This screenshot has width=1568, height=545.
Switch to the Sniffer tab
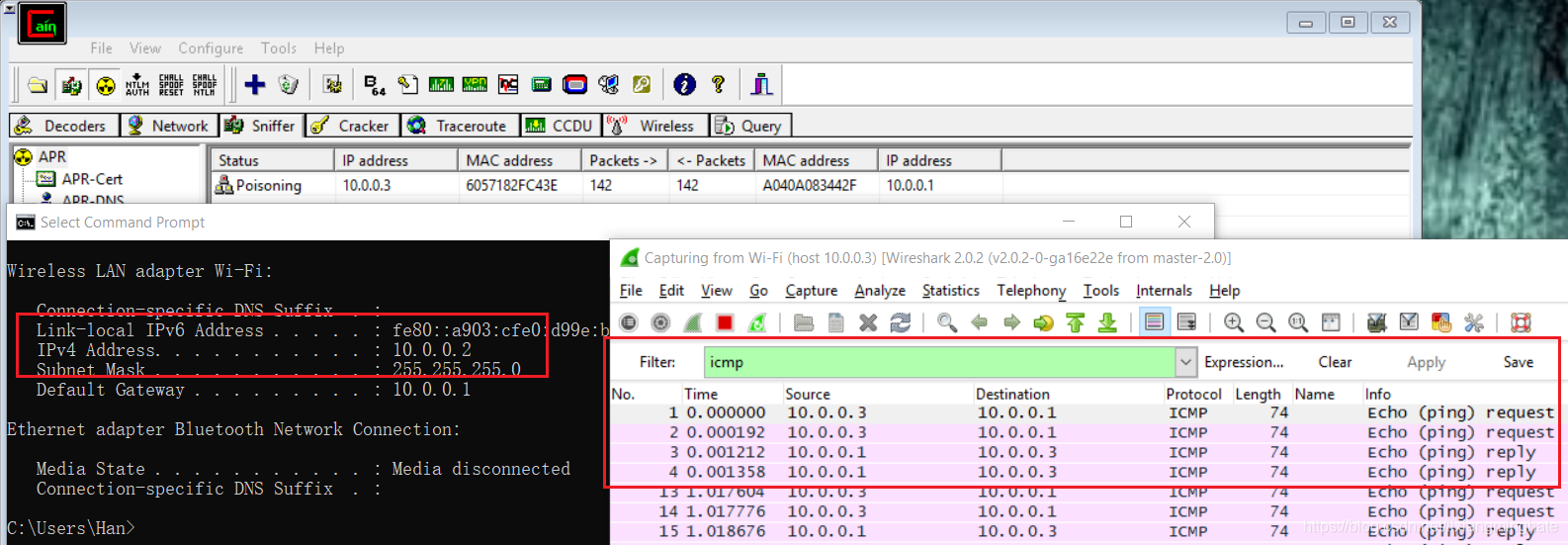pyautogui.click(x=260, y=126)
